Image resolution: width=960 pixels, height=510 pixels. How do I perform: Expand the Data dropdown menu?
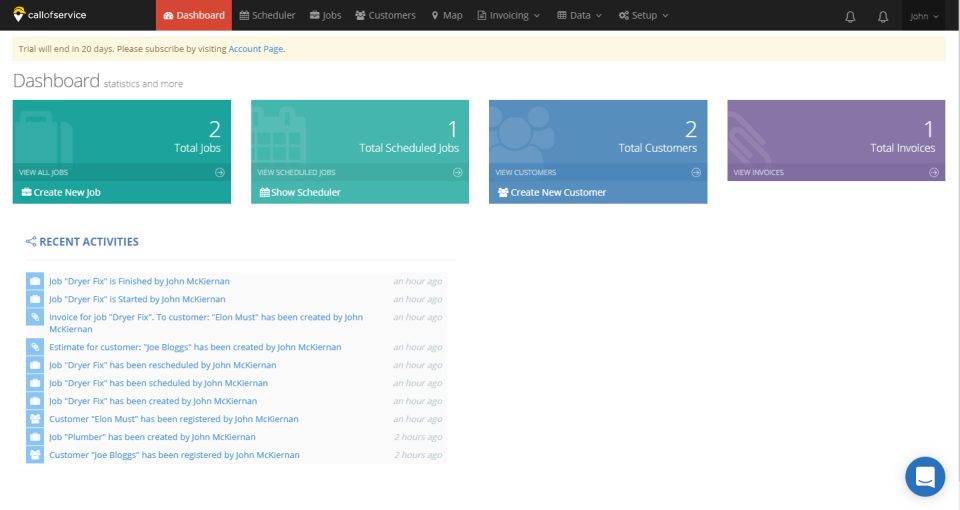click(579, 15)
